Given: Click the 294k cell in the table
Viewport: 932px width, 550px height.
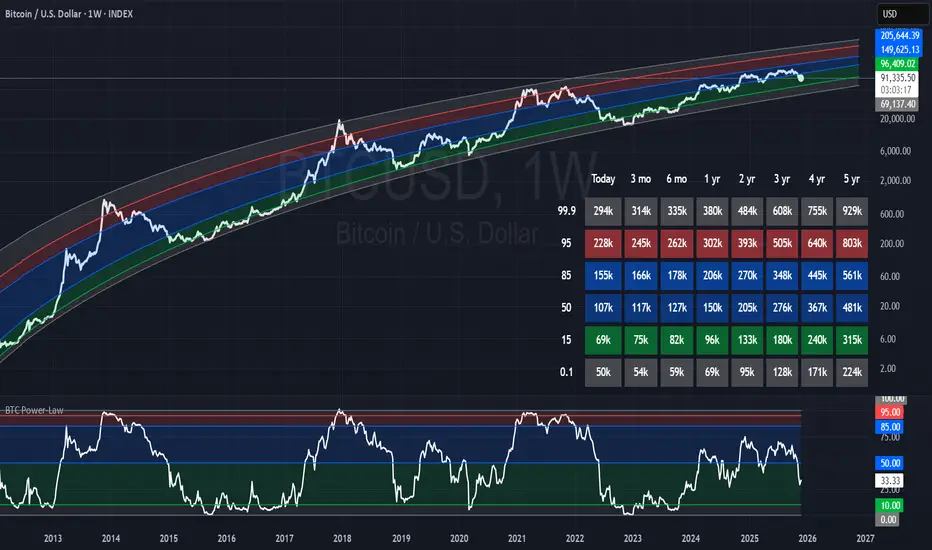Looking at the screenshot, I should pyautogui.click(x=603, y=211).
